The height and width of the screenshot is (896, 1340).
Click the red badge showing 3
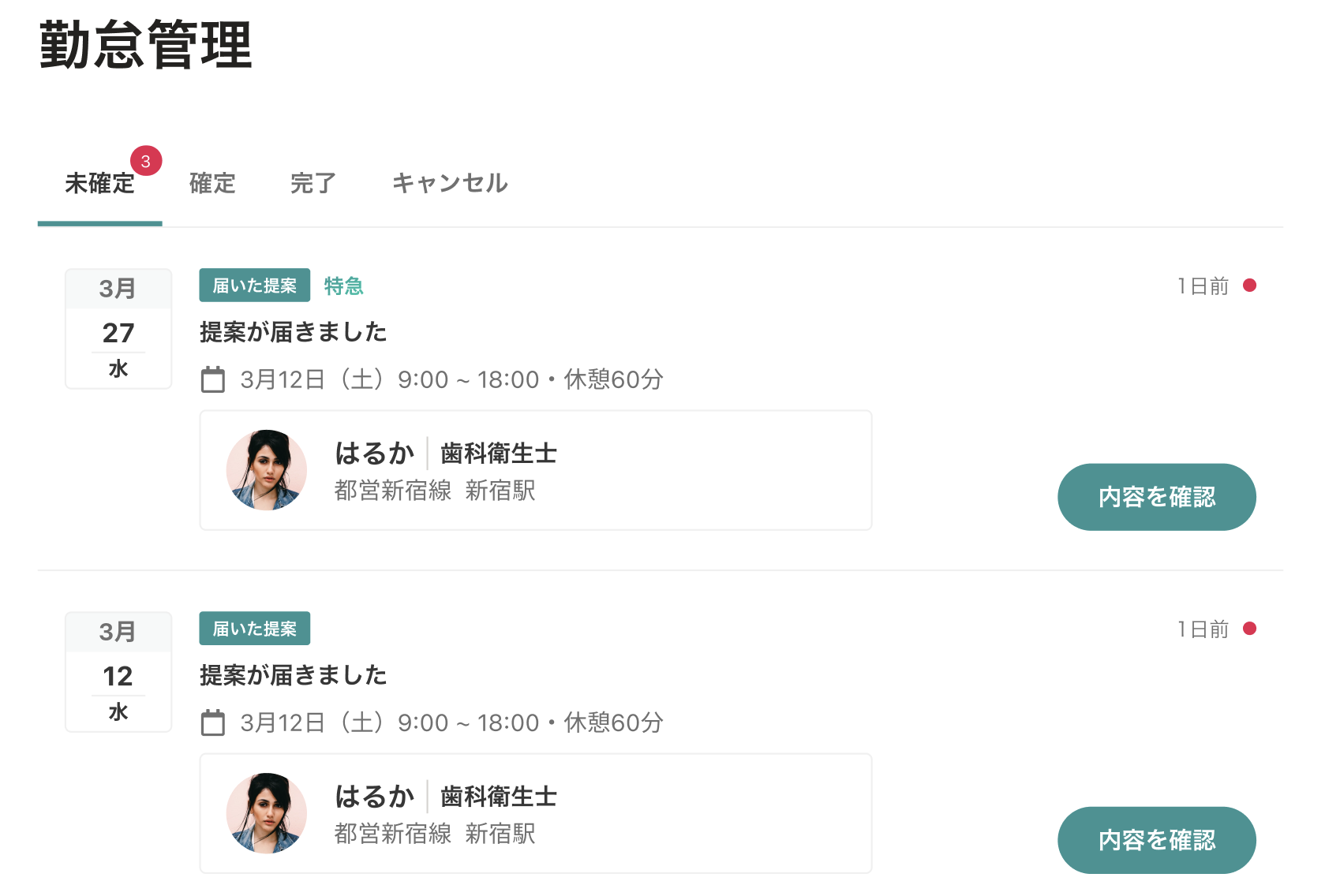tap(146, 161)
